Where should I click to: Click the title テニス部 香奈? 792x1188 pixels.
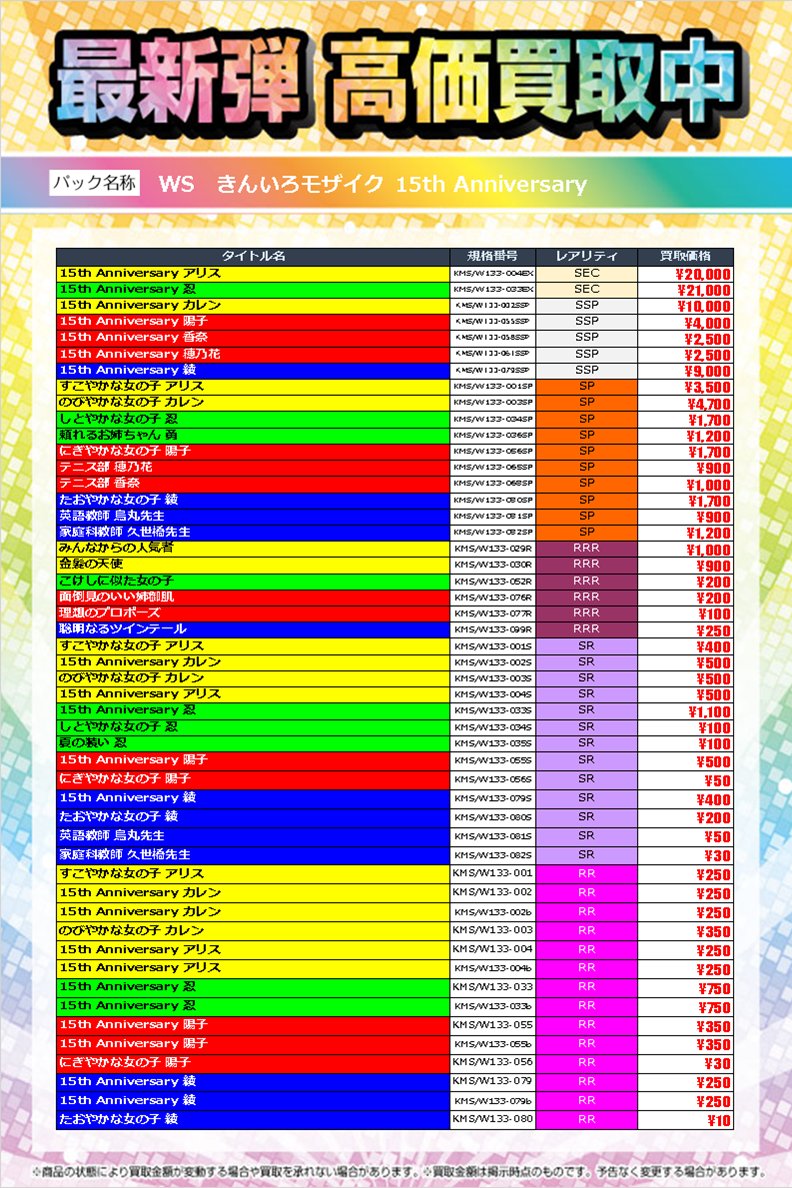pos(99,483)
